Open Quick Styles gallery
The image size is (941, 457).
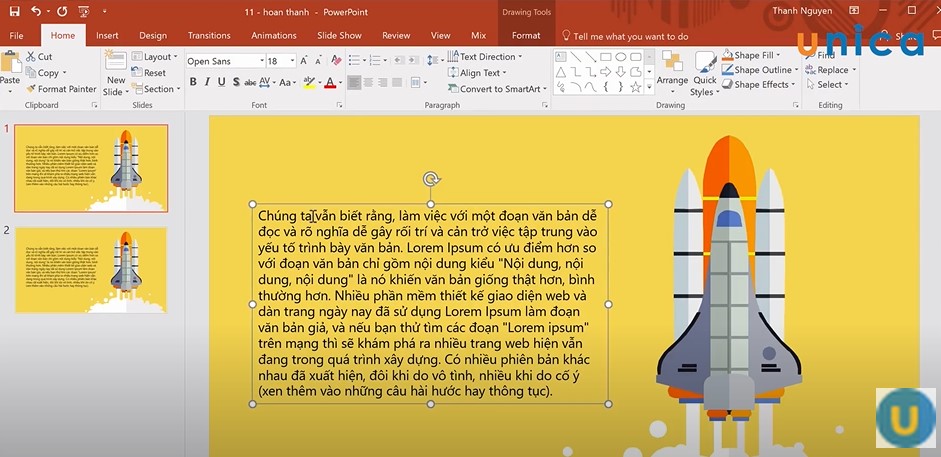[x=705, y=73]
